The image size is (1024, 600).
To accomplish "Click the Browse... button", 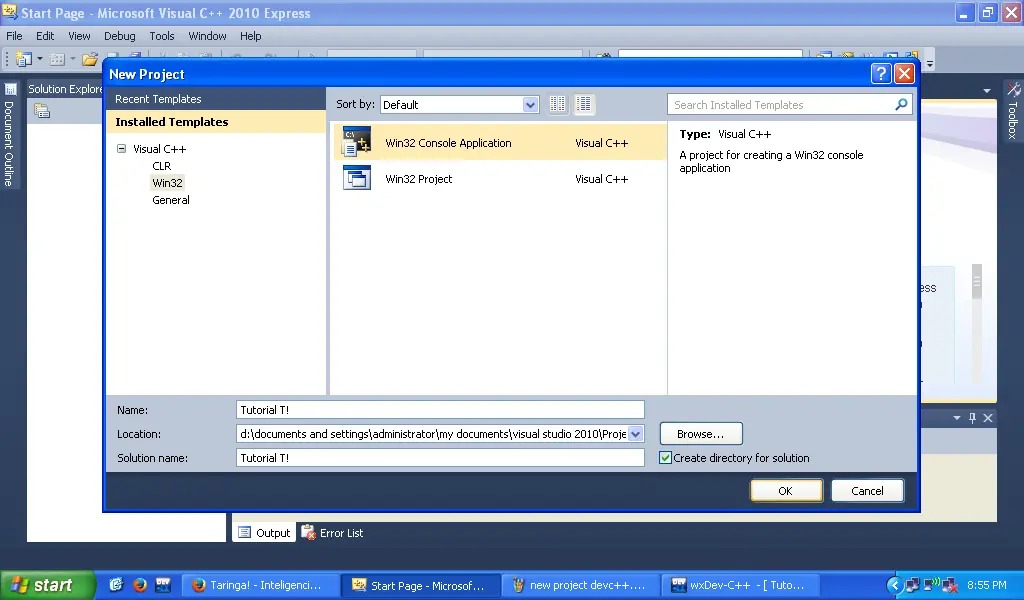I will 701,434.
